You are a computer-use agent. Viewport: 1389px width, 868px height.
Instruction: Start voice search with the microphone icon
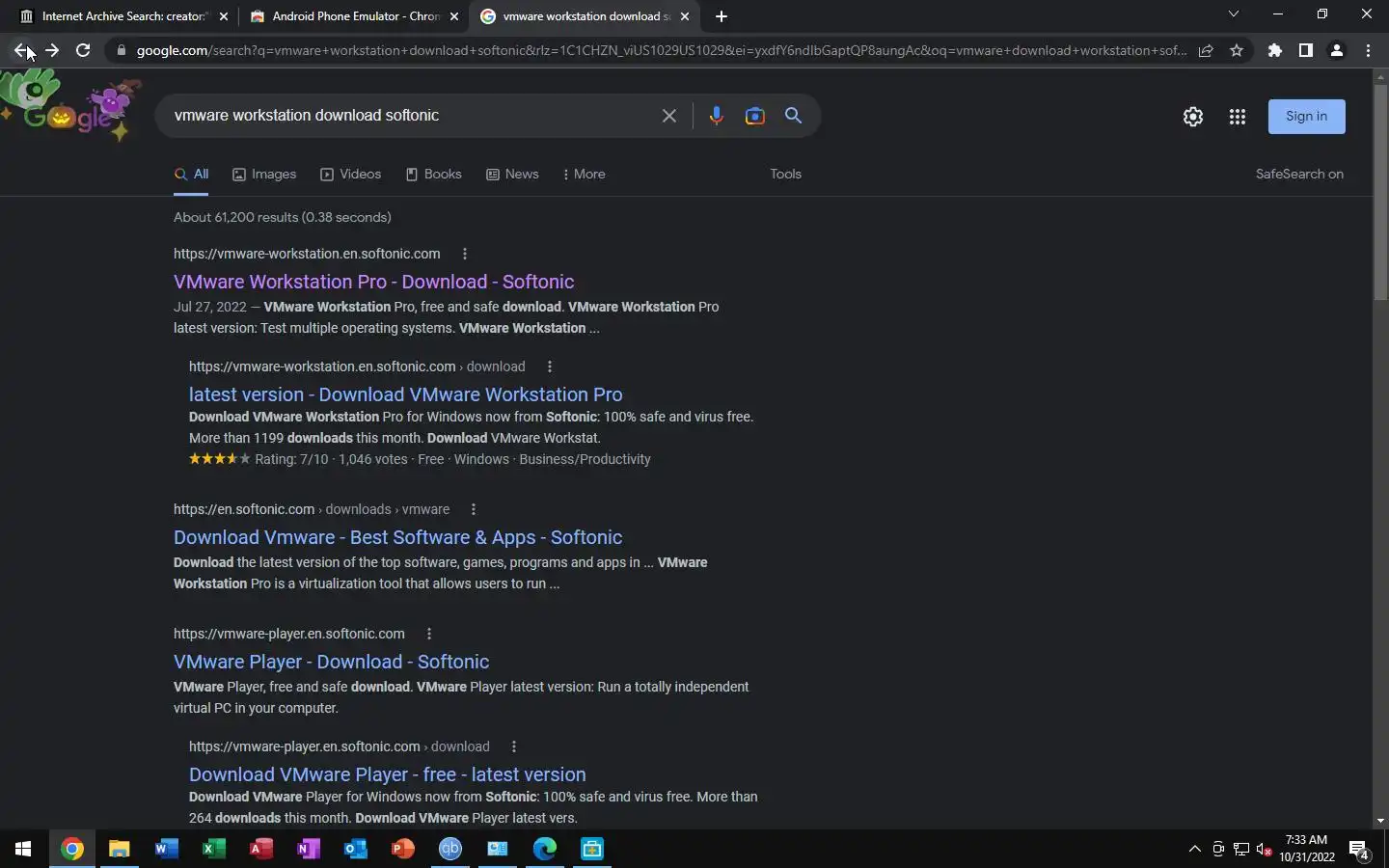click(716, 116)
